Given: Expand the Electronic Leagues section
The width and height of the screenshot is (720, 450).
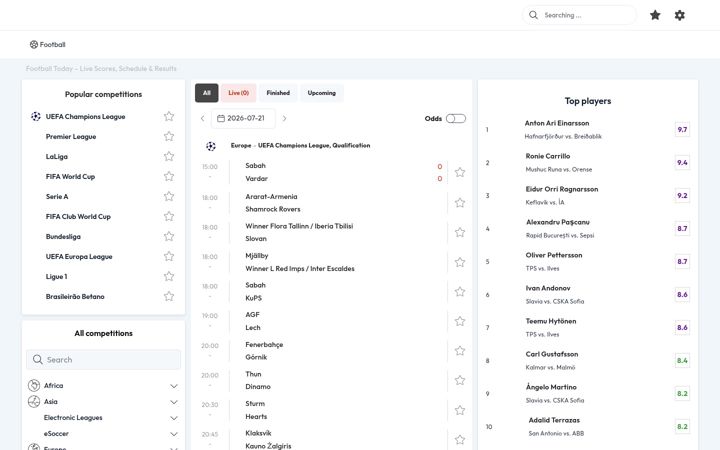Looking at the screenshot, I should (x=174, y=418).
